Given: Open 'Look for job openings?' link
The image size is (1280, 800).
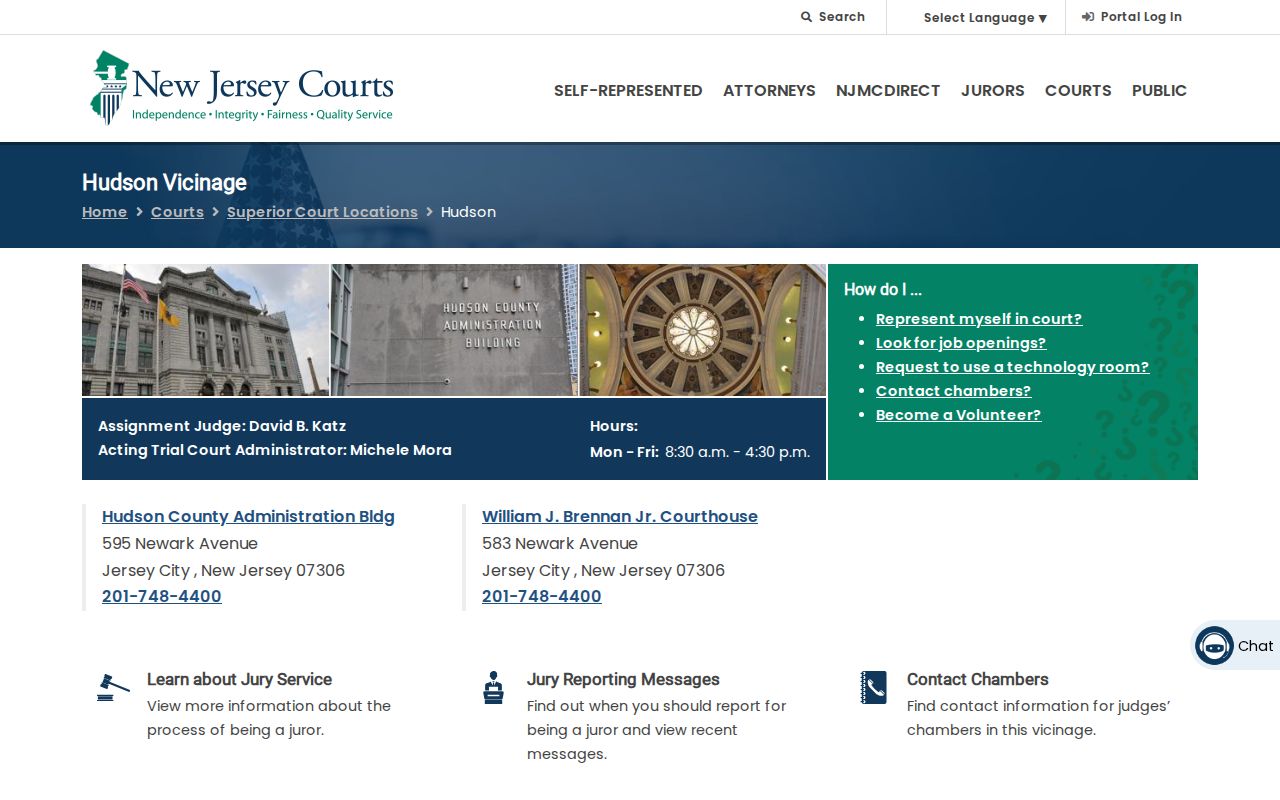Looking at the screenshot, I should [x=961, y=343].
